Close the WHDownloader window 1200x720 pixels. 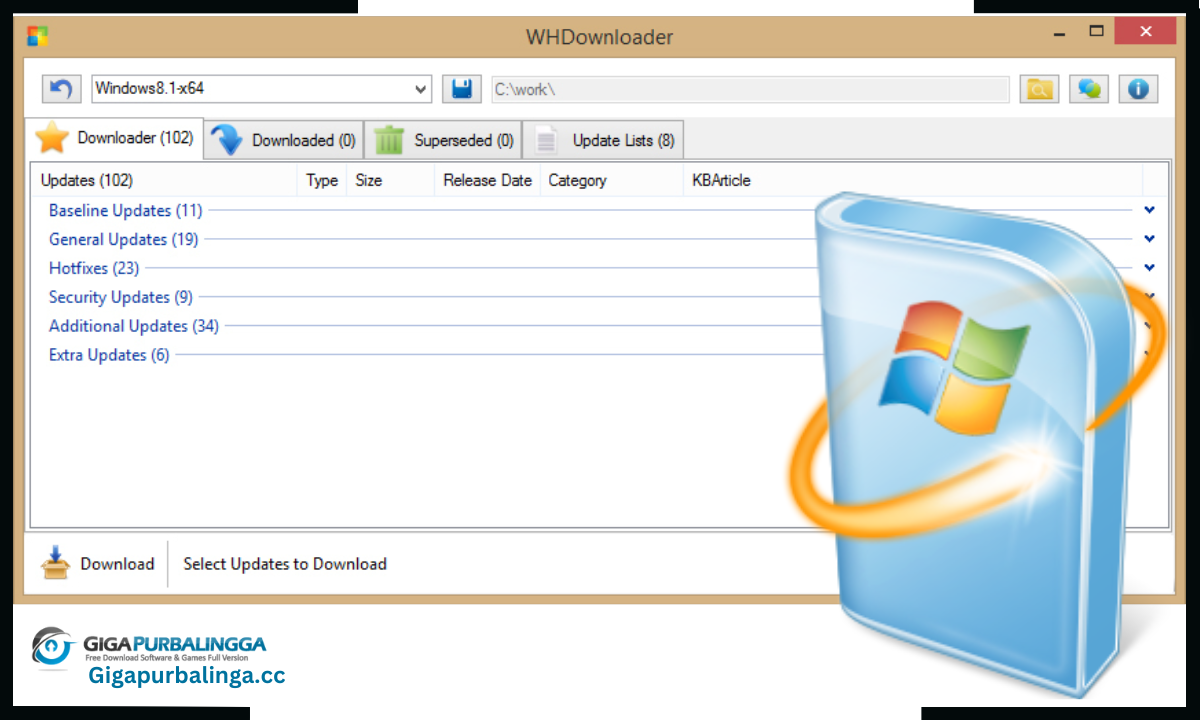pyautogui.click(x=1145, y=32)
